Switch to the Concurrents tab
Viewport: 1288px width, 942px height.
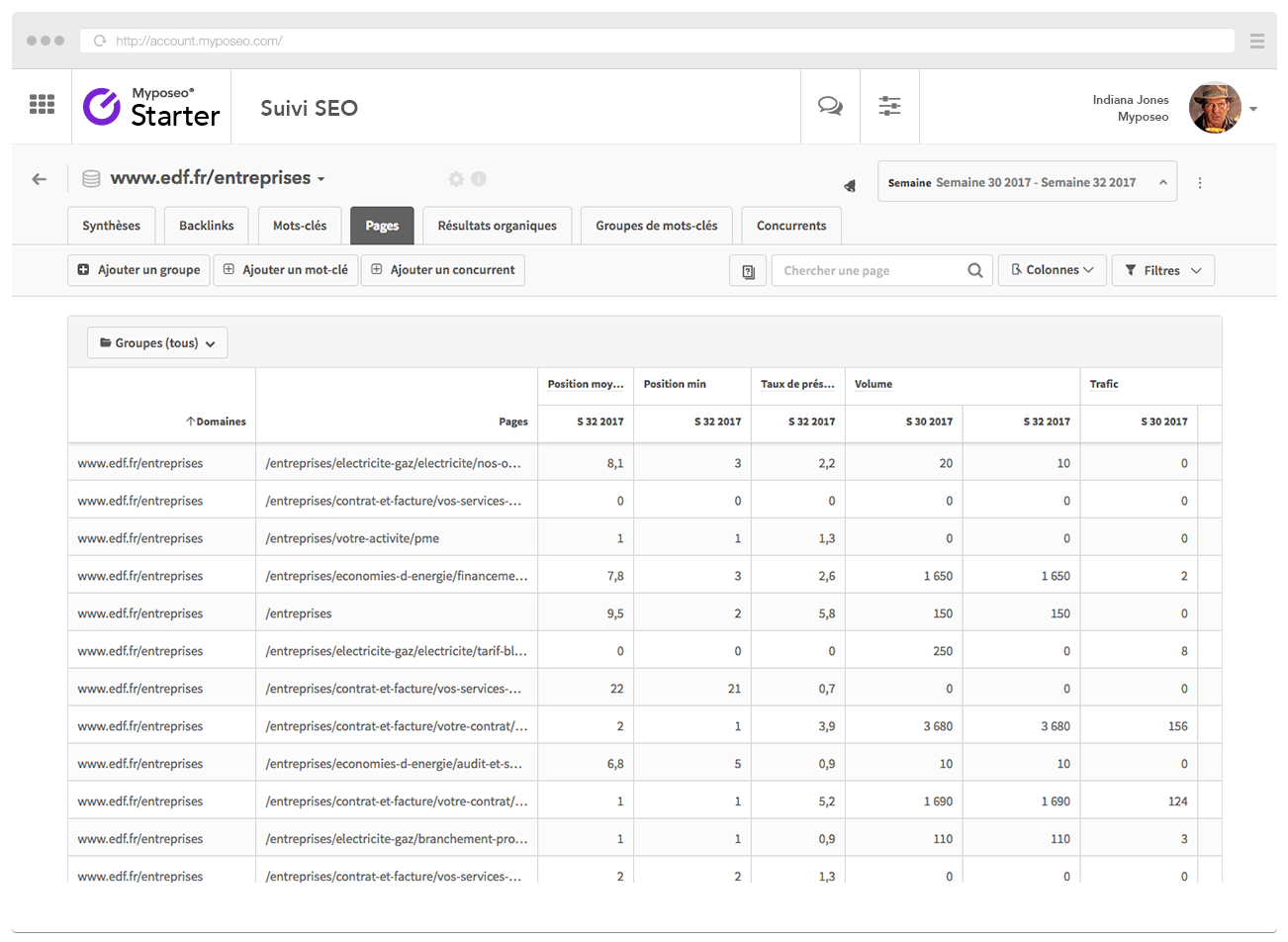pyautogui.click(x=791, y=226)
